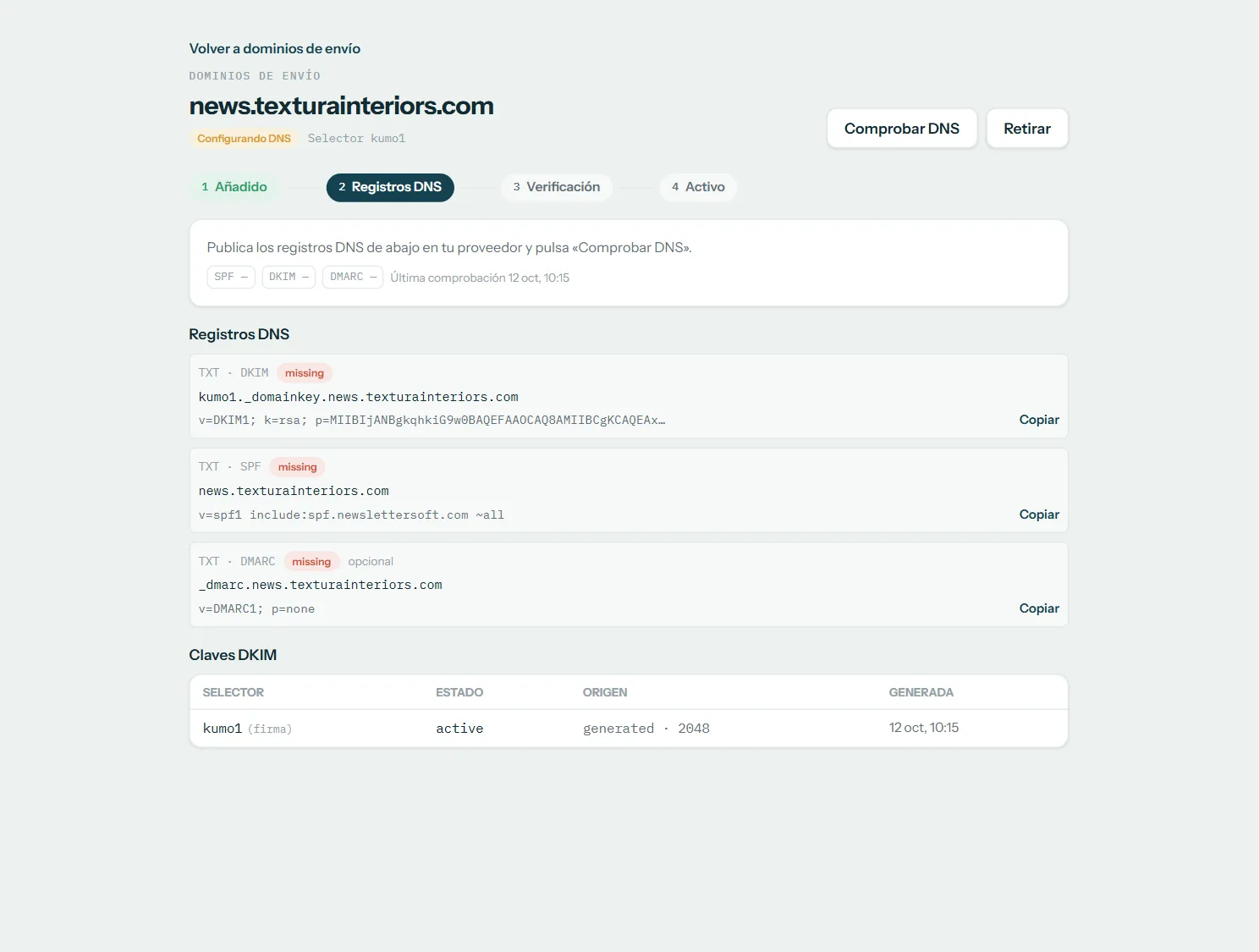
Task: Click host '_dmarc.news.texturainteriors.com'
Action: tap(321, 585)
